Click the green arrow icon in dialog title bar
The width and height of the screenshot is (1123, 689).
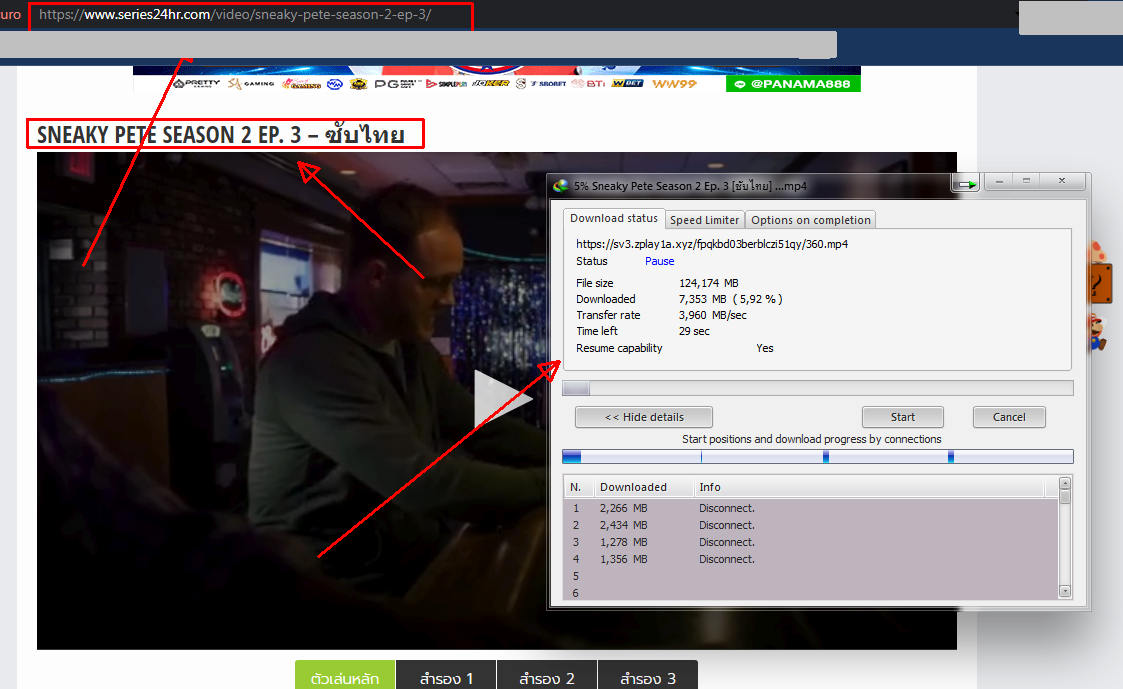[965, 184]
